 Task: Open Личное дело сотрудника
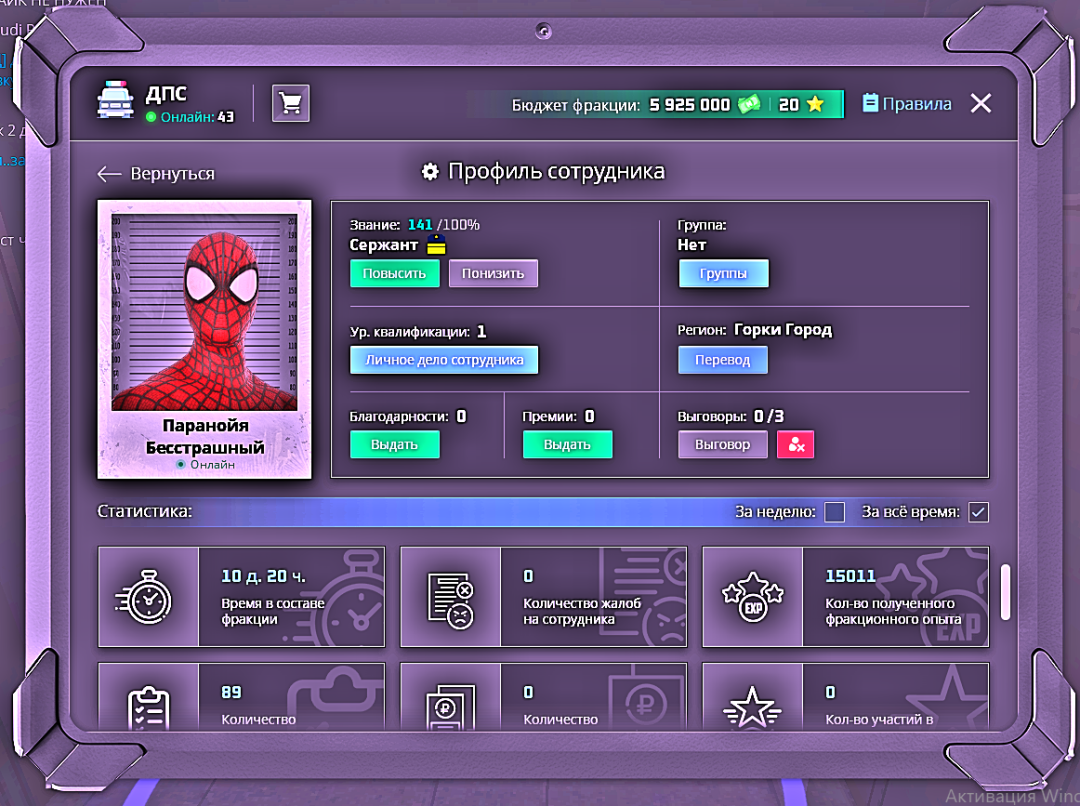[x=444, y=360]
